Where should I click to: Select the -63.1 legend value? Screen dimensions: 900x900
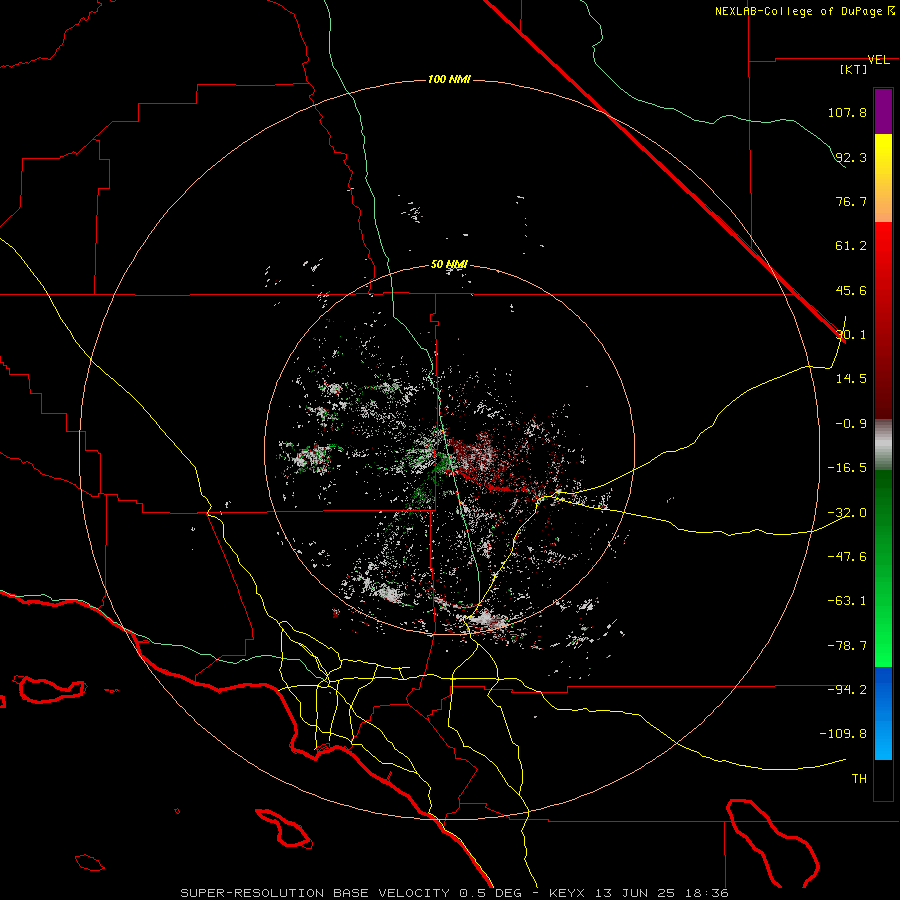[847, 601]
